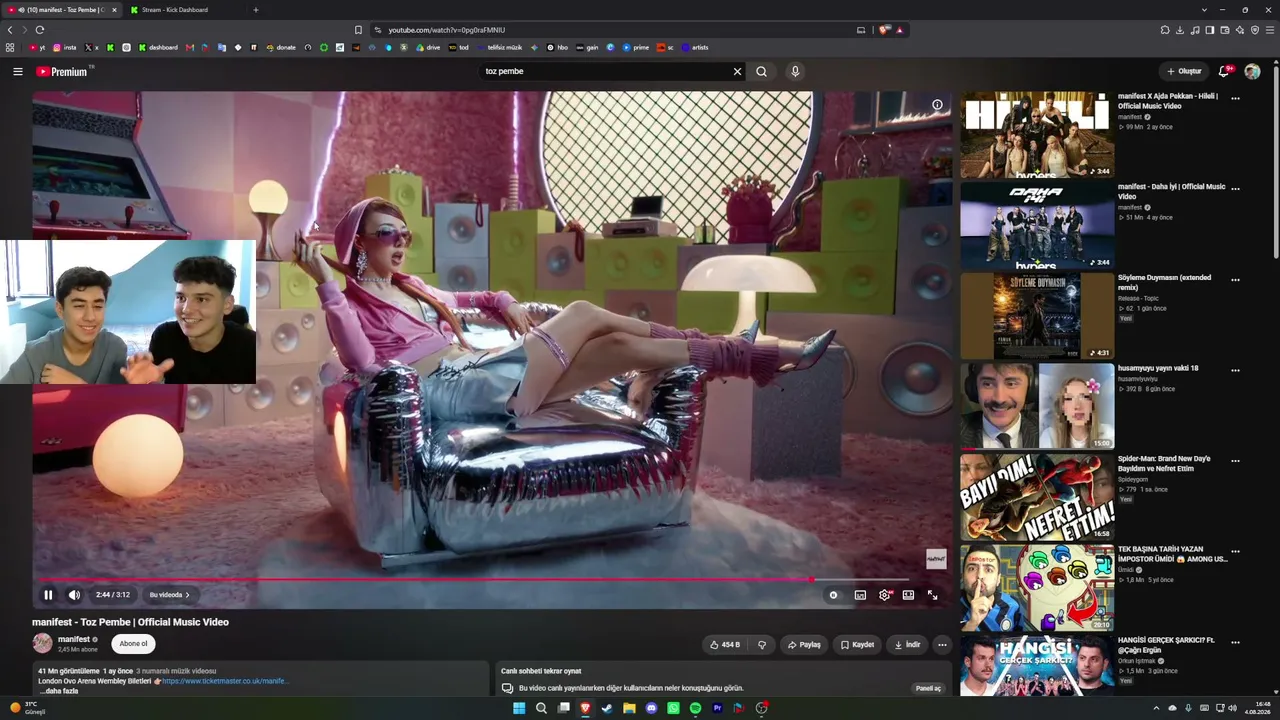Open options for 'Söyleme Duymasın' video

coord(1235,280)
